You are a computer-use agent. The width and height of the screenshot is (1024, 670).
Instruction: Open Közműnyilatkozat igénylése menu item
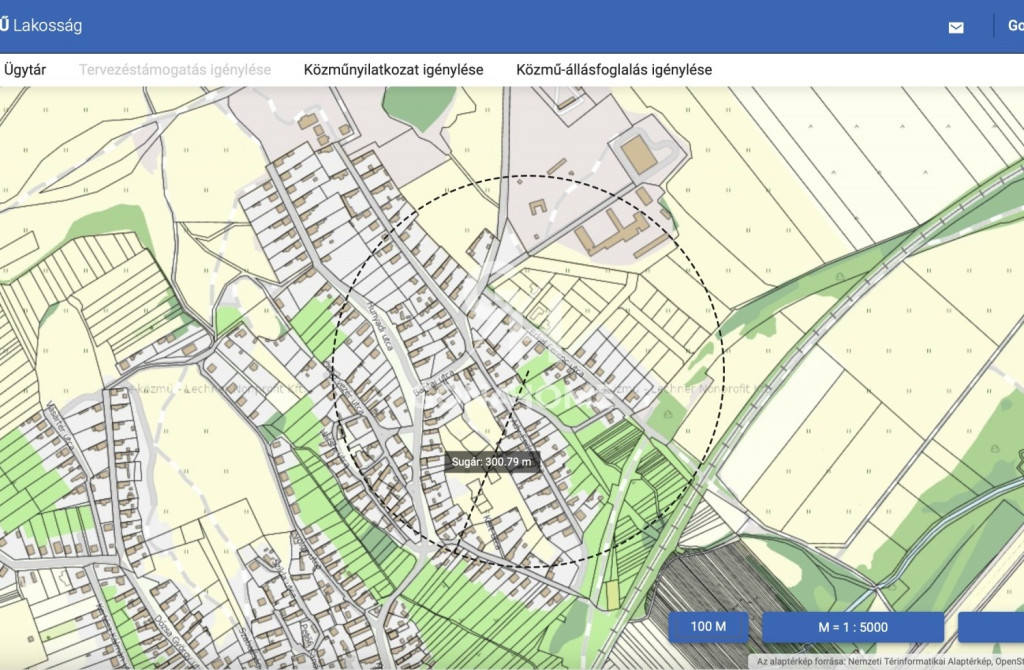click(393, 70)
